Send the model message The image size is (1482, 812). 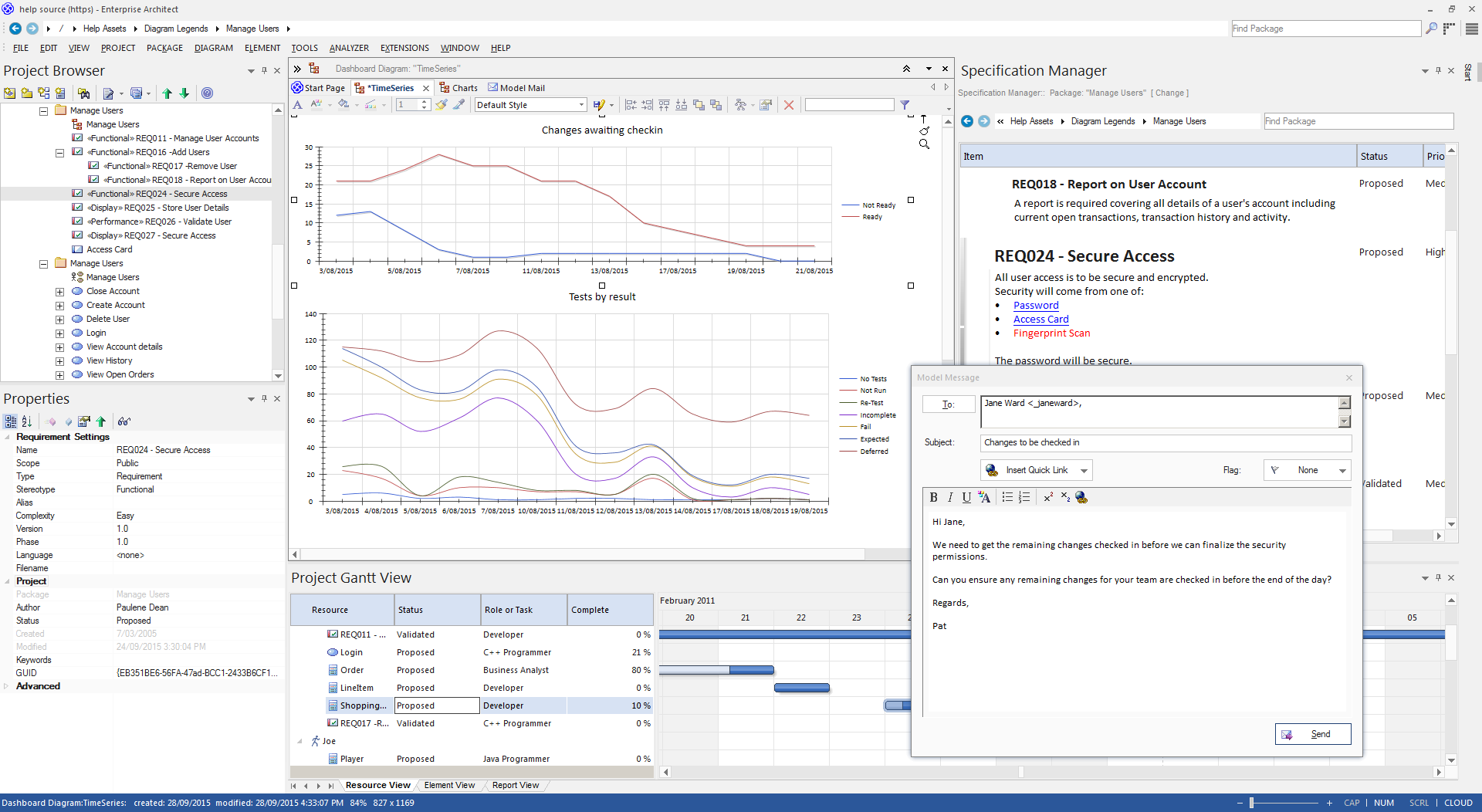pyautogui.click(x=1312, y=734)
